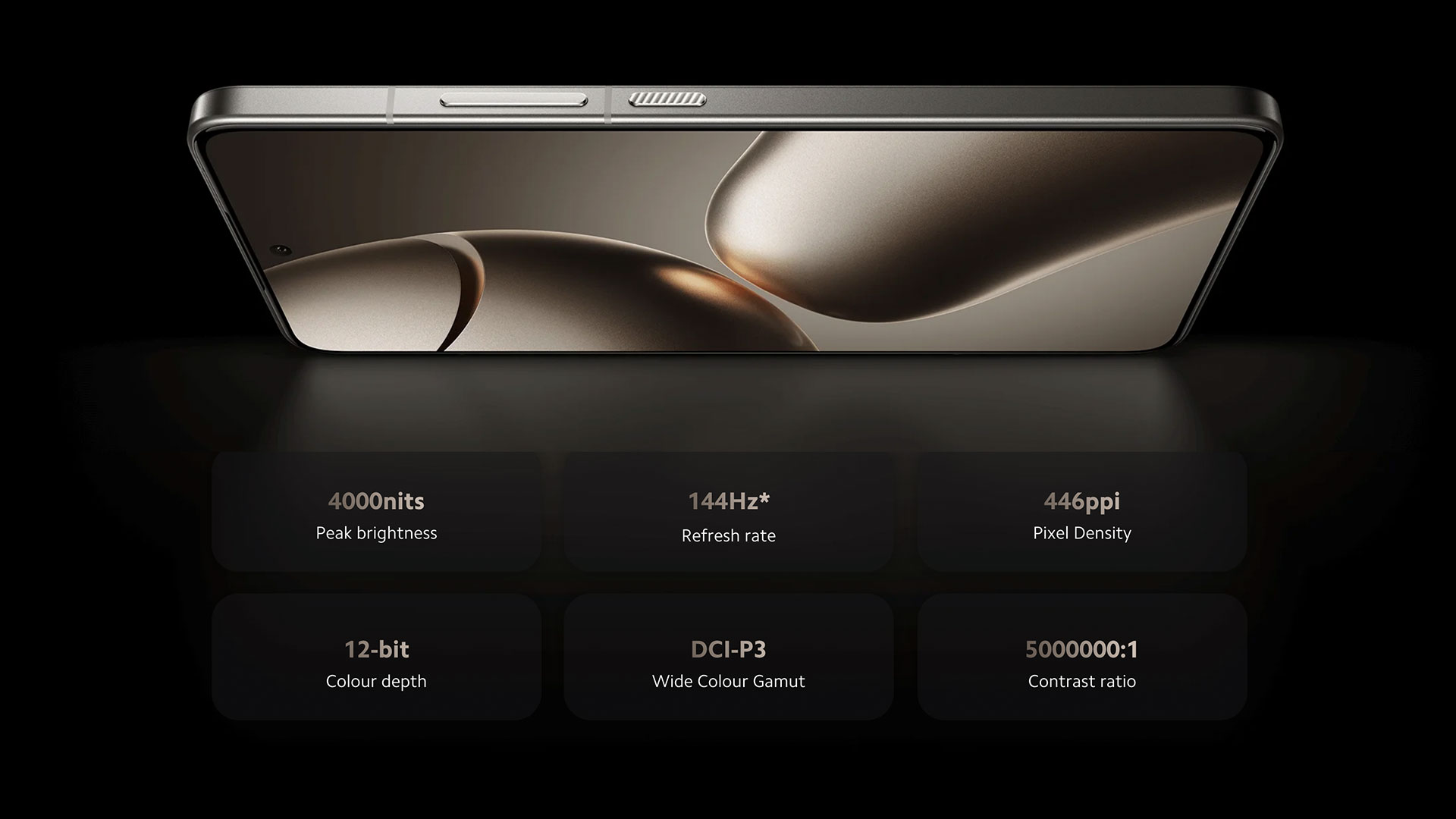The width and height of the screenshot is (1456, 819).
Task: Click the 446ppi value
Action: [1082, 501]
